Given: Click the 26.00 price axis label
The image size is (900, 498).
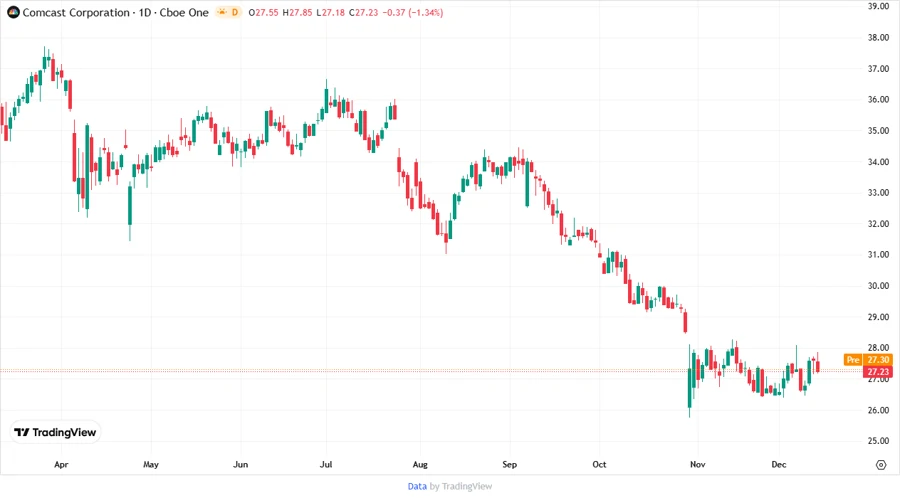Looking at the screenshot, I should tap(878, 410).
